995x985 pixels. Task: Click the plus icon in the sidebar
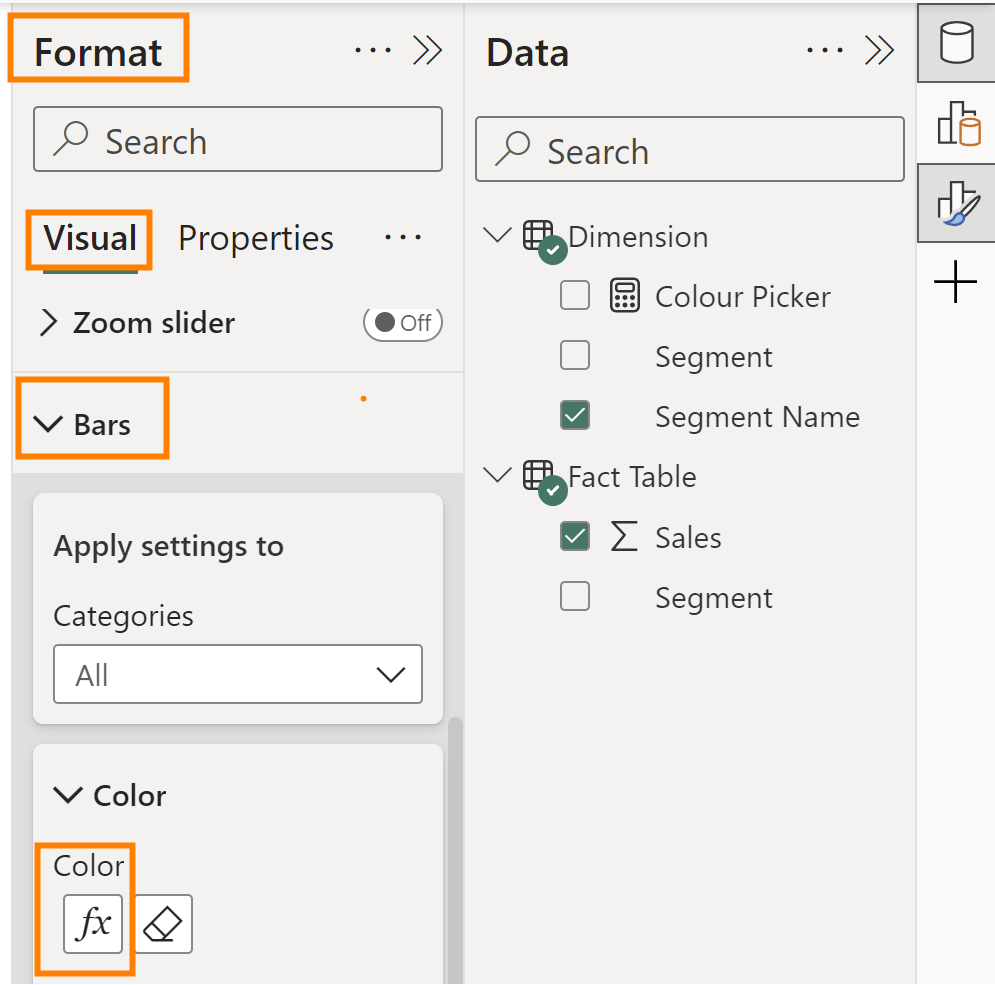(x=956, y=283)
